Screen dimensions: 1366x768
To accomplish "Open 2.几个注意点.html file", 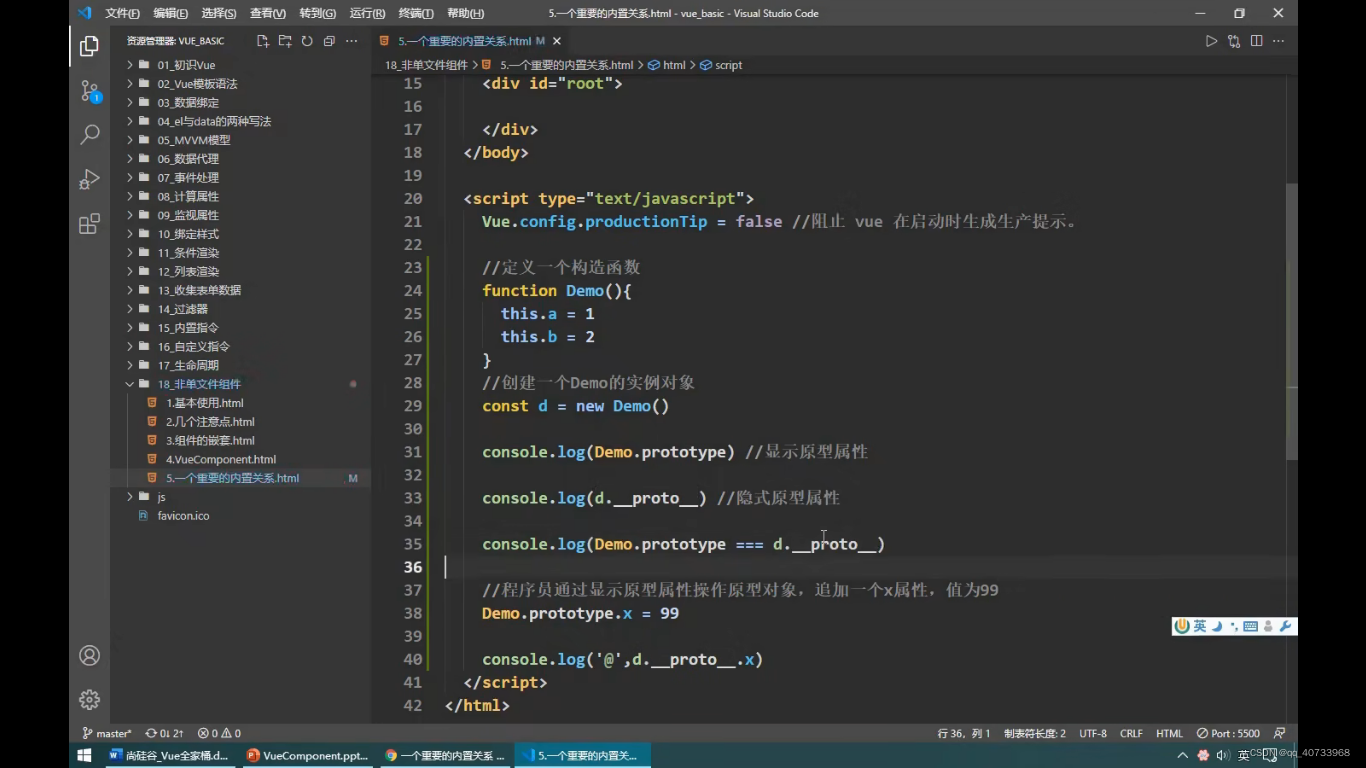I will [240, 422].
